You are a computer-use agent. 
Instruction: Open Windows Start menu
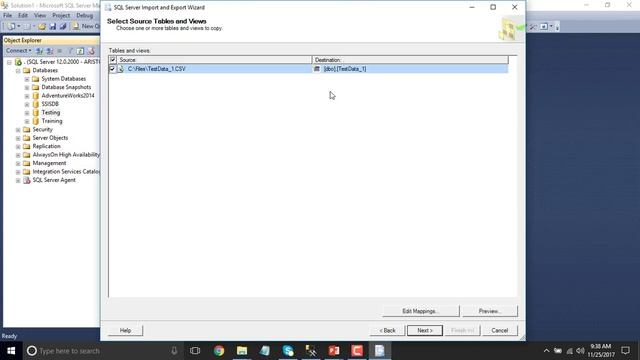pyautogui.click(x=11, y=351)
